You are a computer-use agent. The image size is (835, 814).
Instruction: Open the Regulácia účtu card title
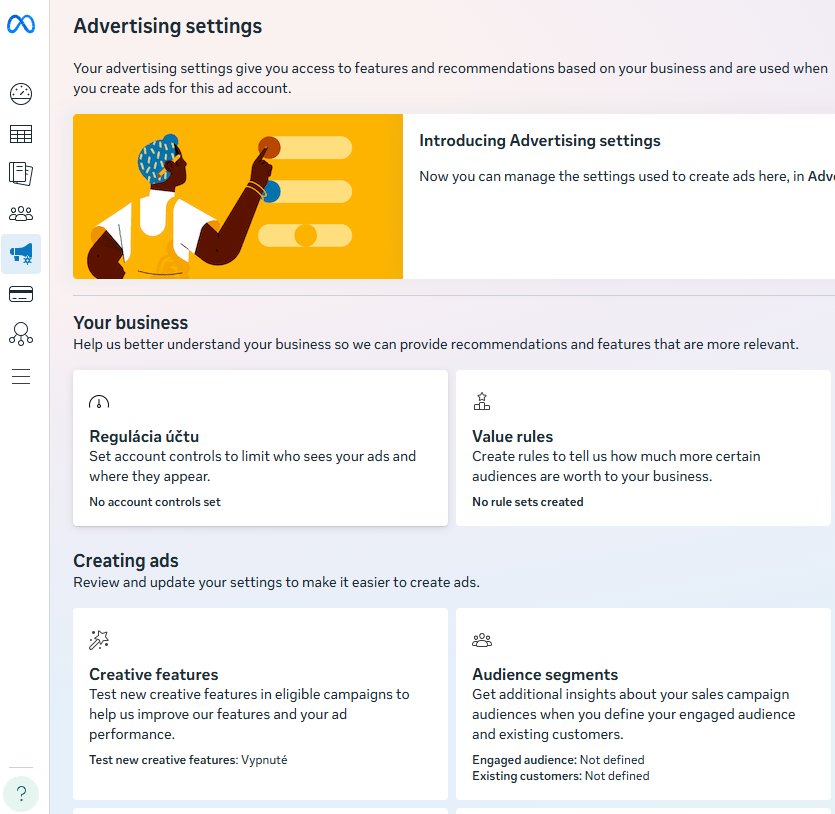coord(144,436)
